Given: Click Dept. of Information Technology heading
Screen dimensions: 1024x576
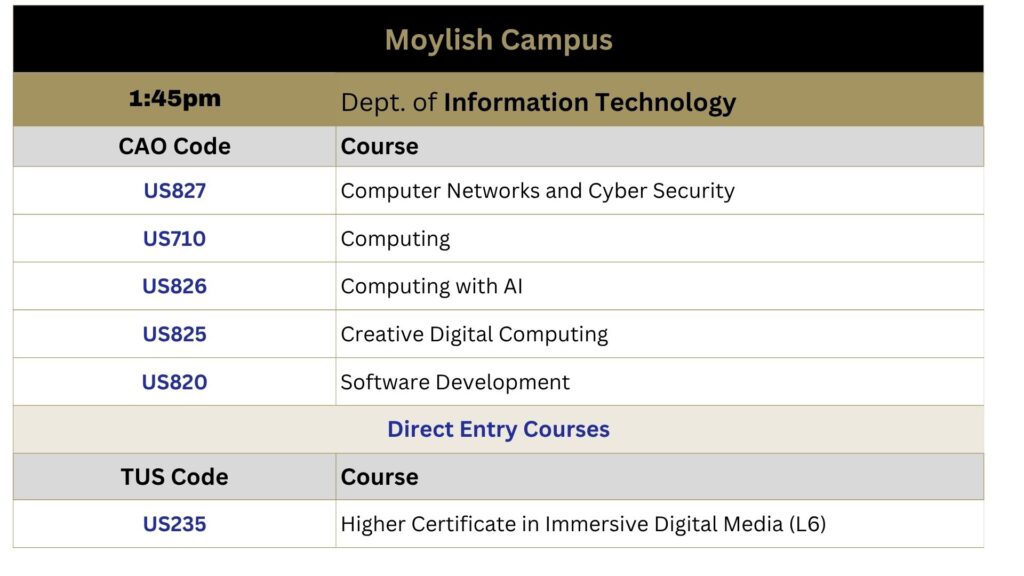Looking at the screenshot, I should (x=538, y=103).
